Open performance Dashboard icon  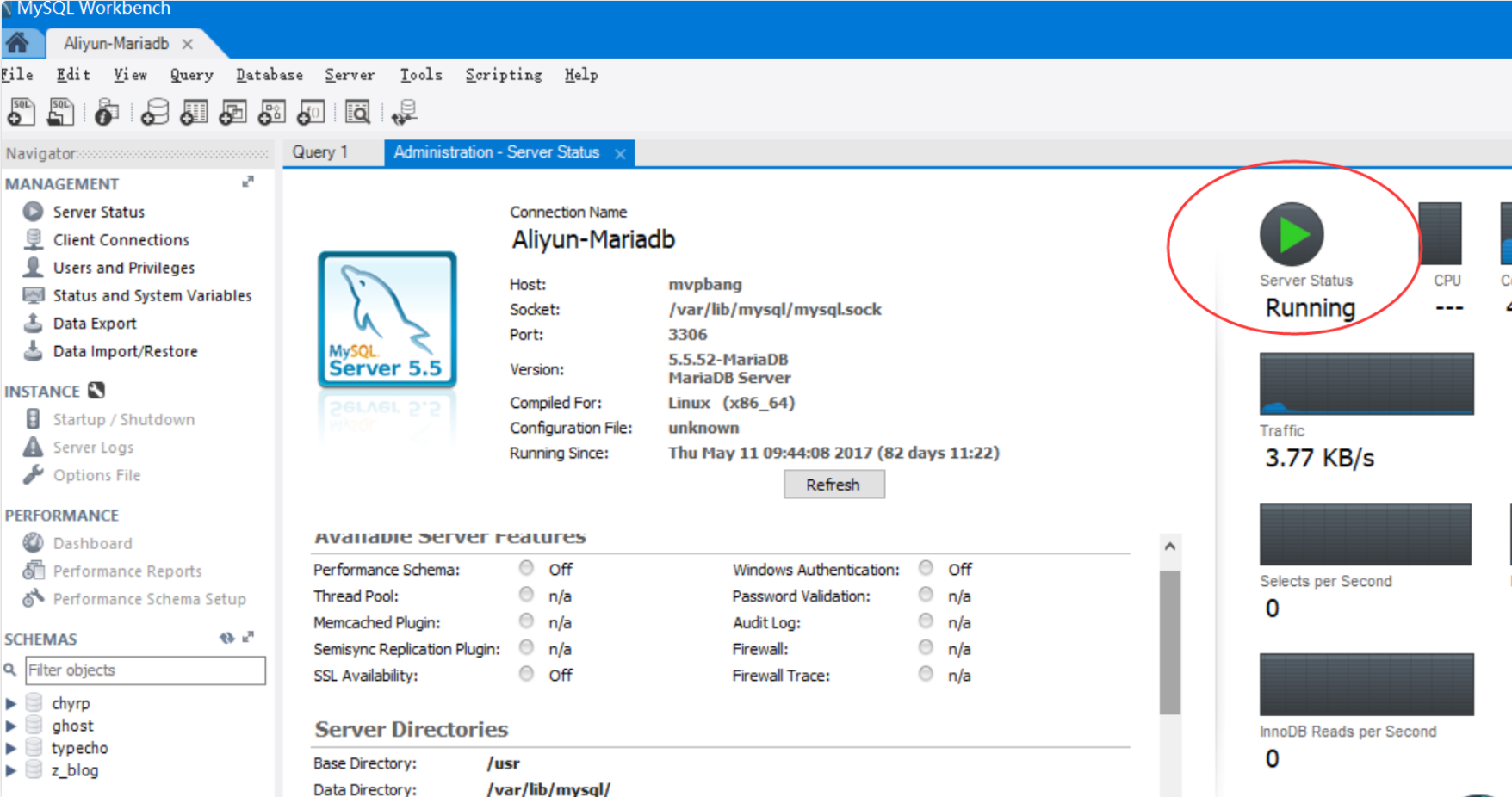pyautogui.click(x=33, y=542)
